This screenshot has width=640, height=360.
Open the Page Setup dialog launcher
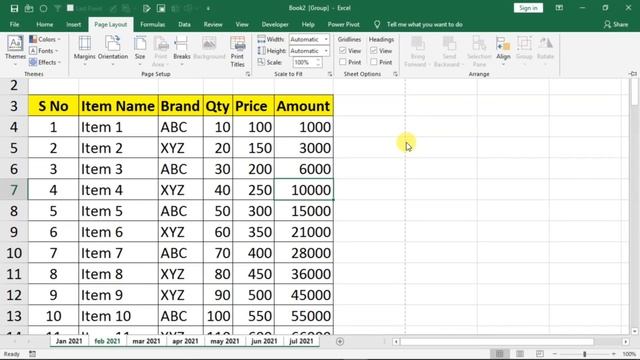pos(248,74)
